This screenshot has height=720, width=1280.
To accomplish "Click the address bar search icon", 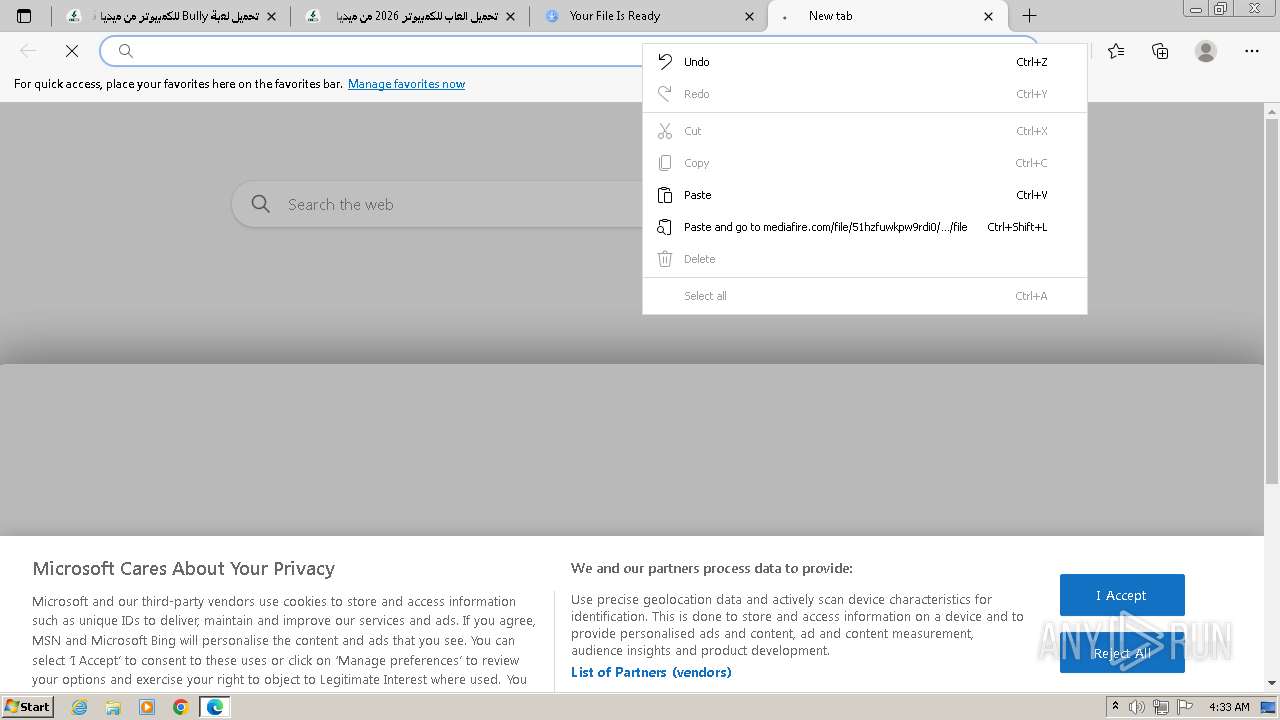I will pos(126,51).
